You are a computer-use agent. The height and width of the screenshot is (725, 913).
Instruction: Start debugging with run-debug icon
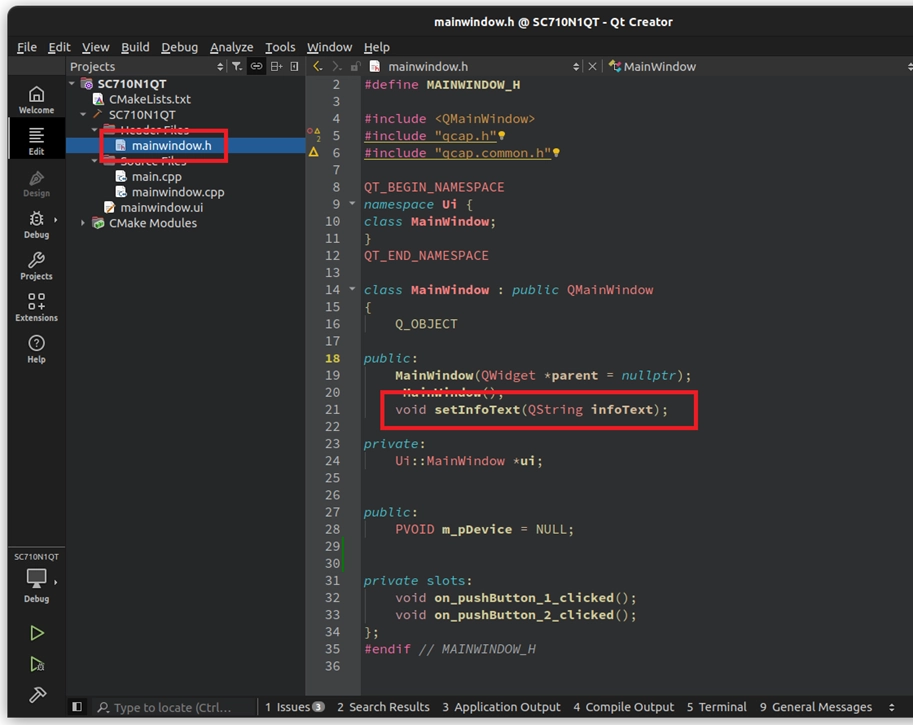coord(37,664)
